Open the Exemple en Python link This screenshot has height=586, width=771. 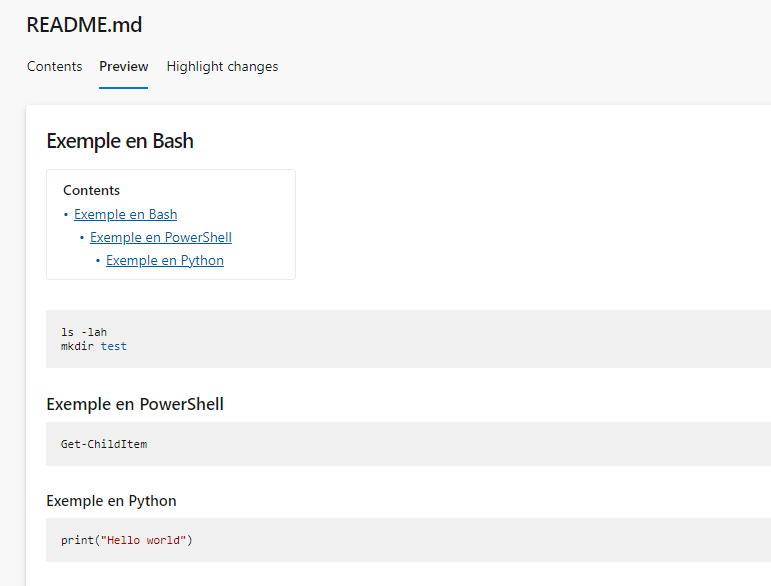(164, 260)
